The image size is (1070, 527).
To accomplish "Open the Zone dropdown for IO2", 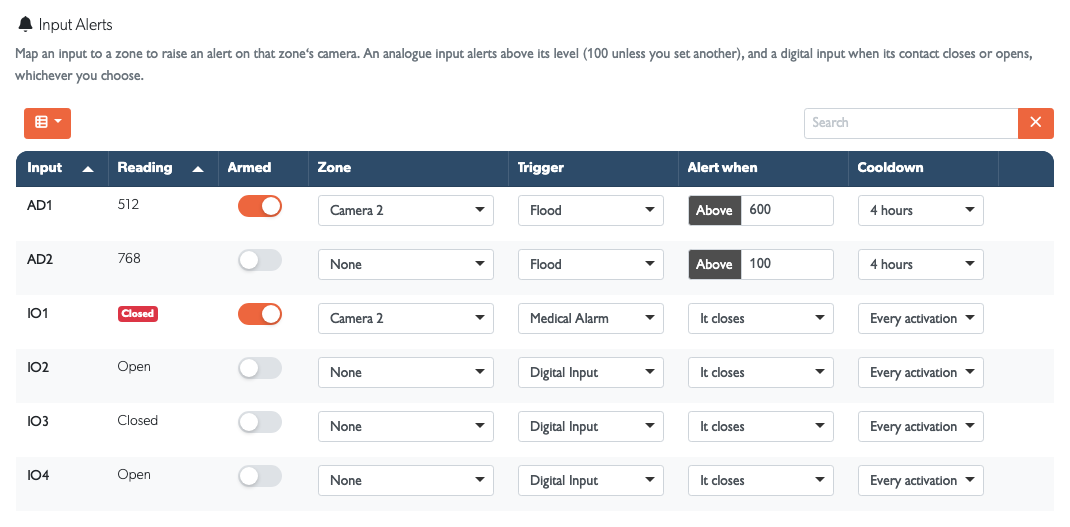I will [x=406, y=372].
